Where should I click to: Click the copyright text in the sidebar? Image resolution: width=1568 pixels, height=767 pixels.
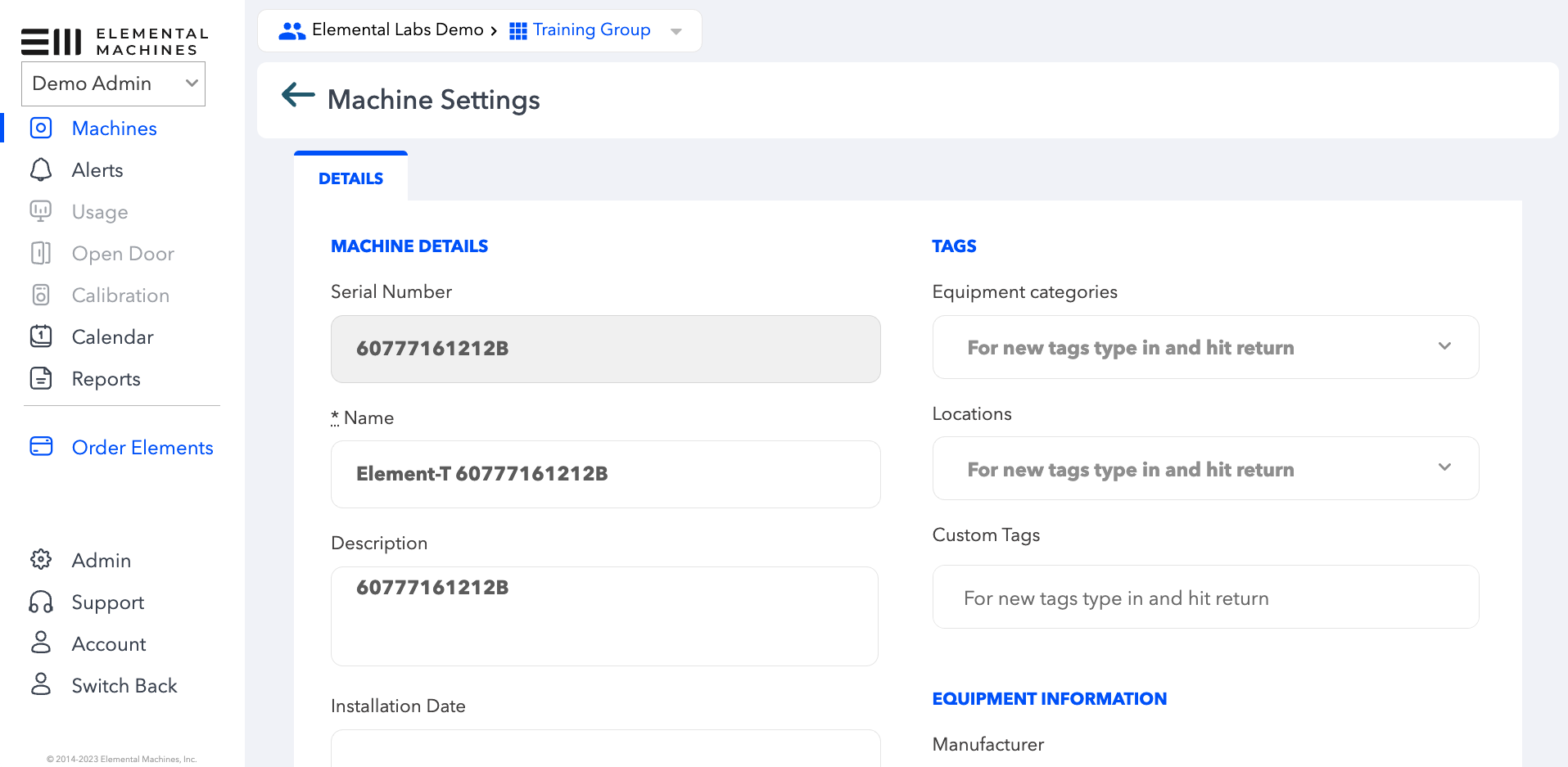pos(122,759)
